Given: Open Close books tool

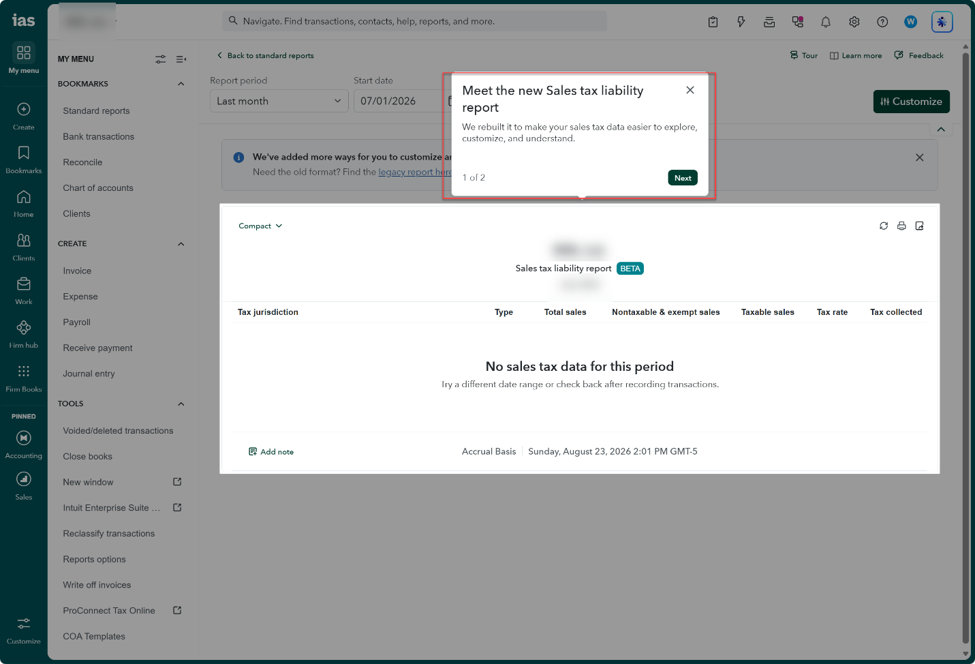Looking at the screenshot, I should click(x=88, y=456).
